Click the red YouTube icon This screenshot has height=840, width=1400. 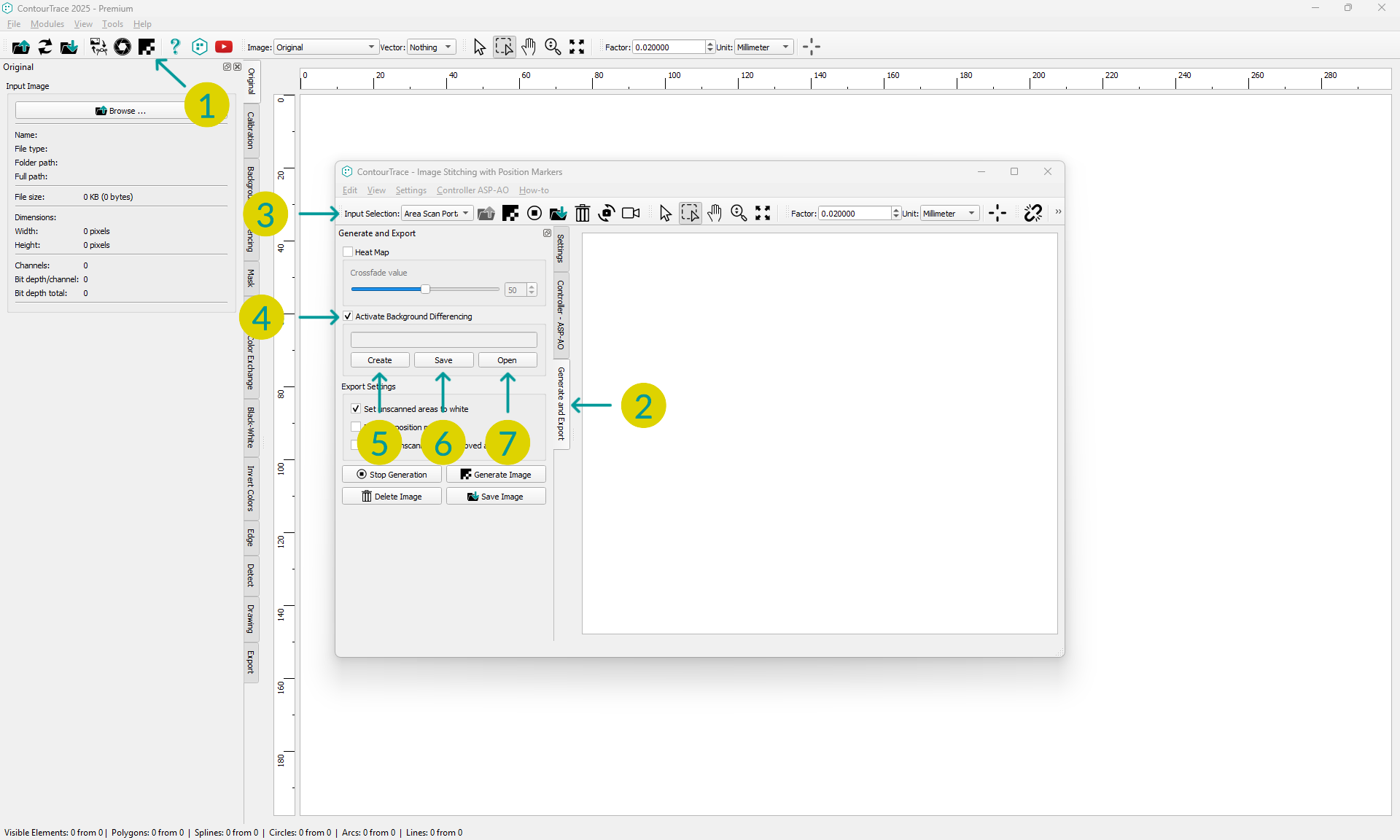[224, 47]
